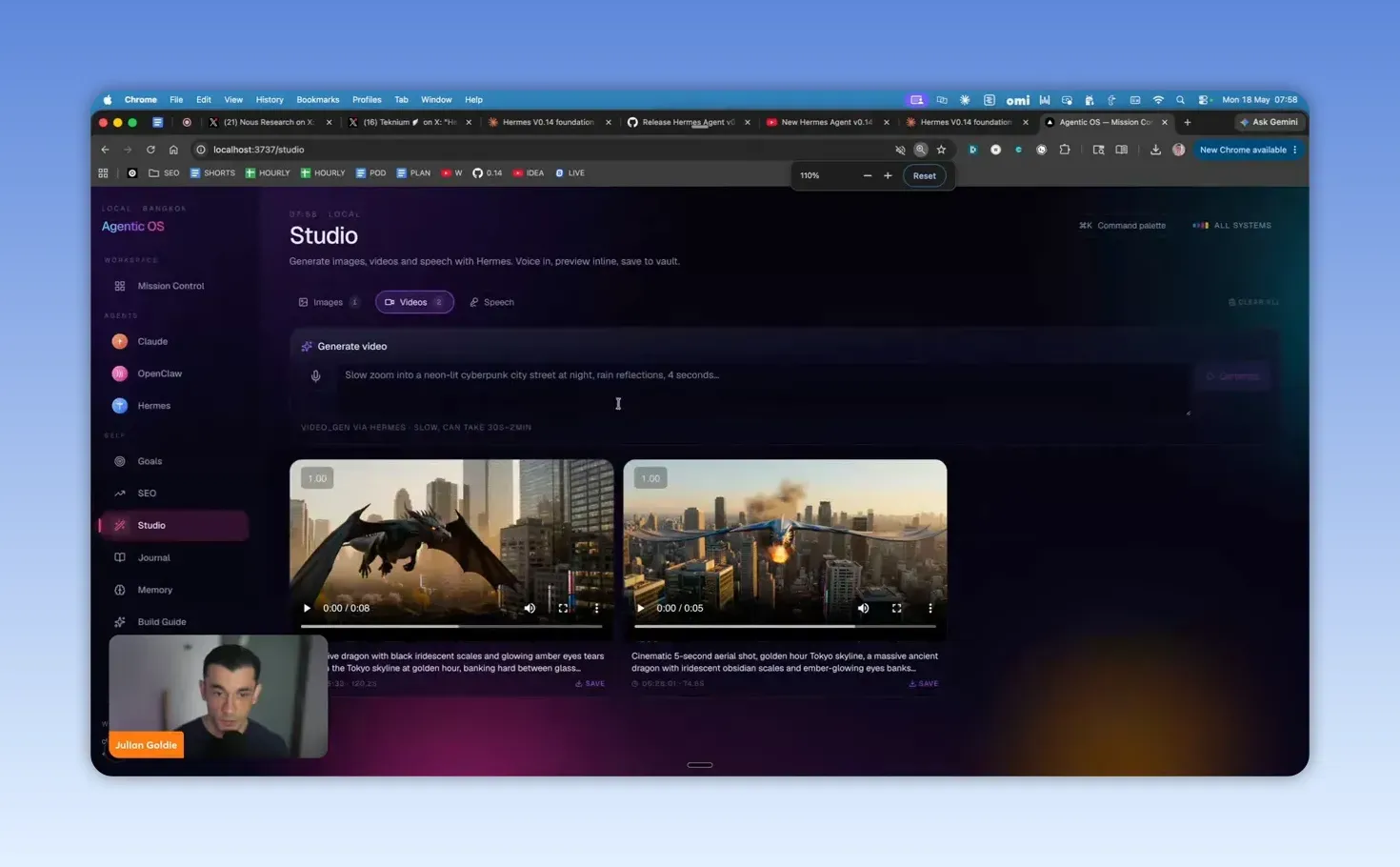
Task: Click Clear All in Studio
Action: click(1253, 302)
